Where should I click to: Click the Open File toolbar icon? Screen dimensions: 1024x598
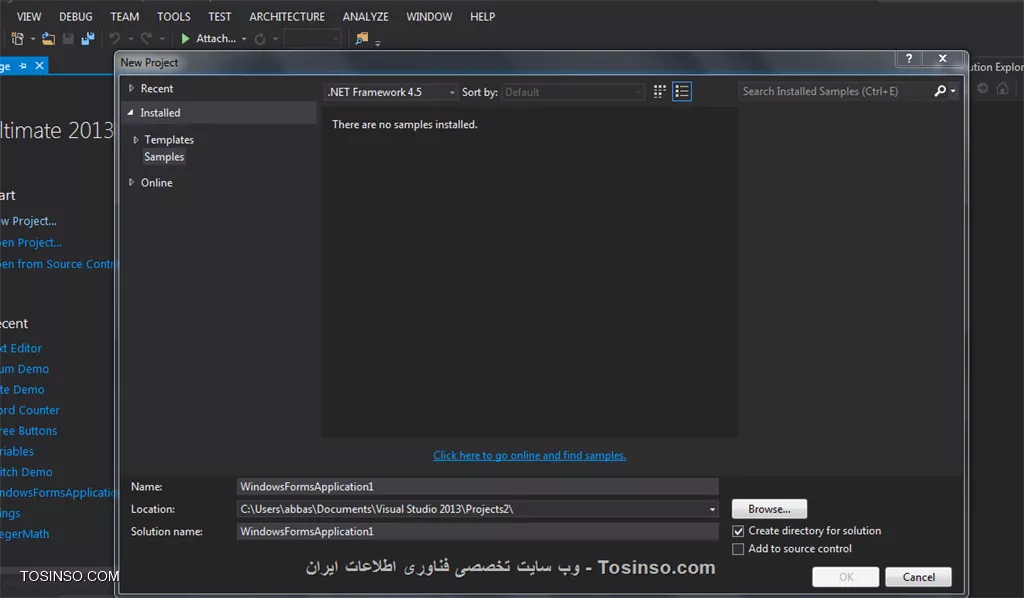(x=48, y=39)
